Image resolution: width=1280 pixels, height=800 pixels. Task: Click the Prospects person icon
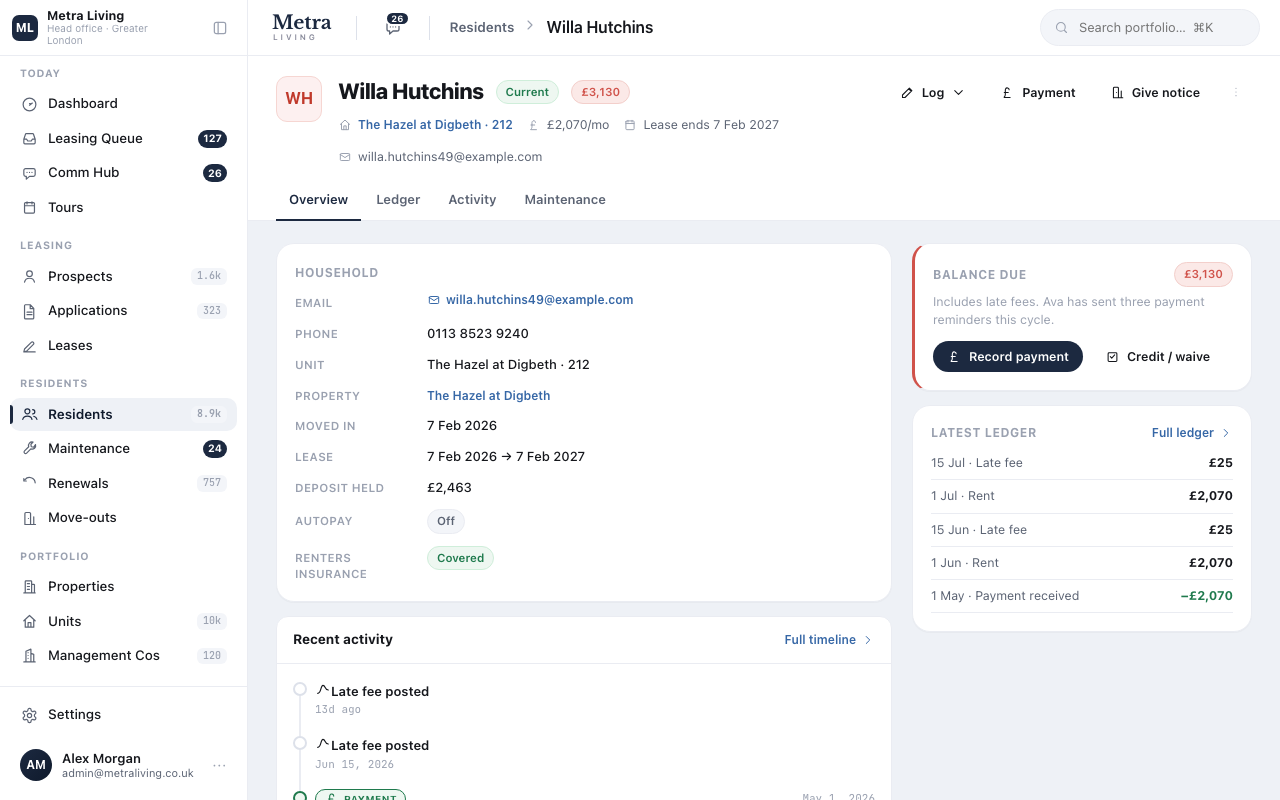point(30,277)
